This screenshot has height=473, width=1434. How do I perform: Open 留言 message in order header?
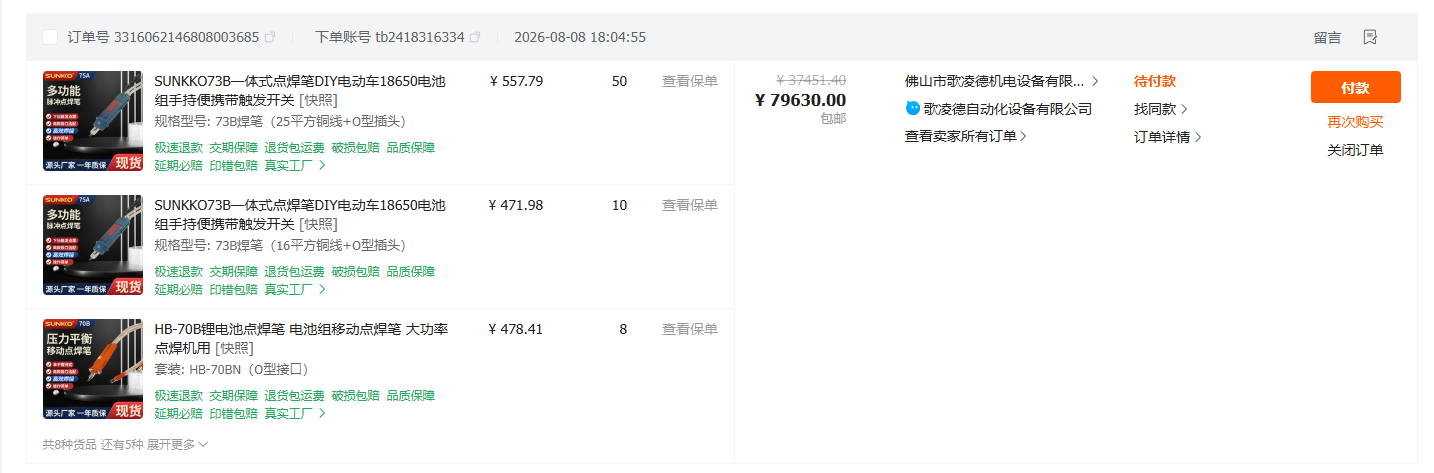pos(1327,37)
